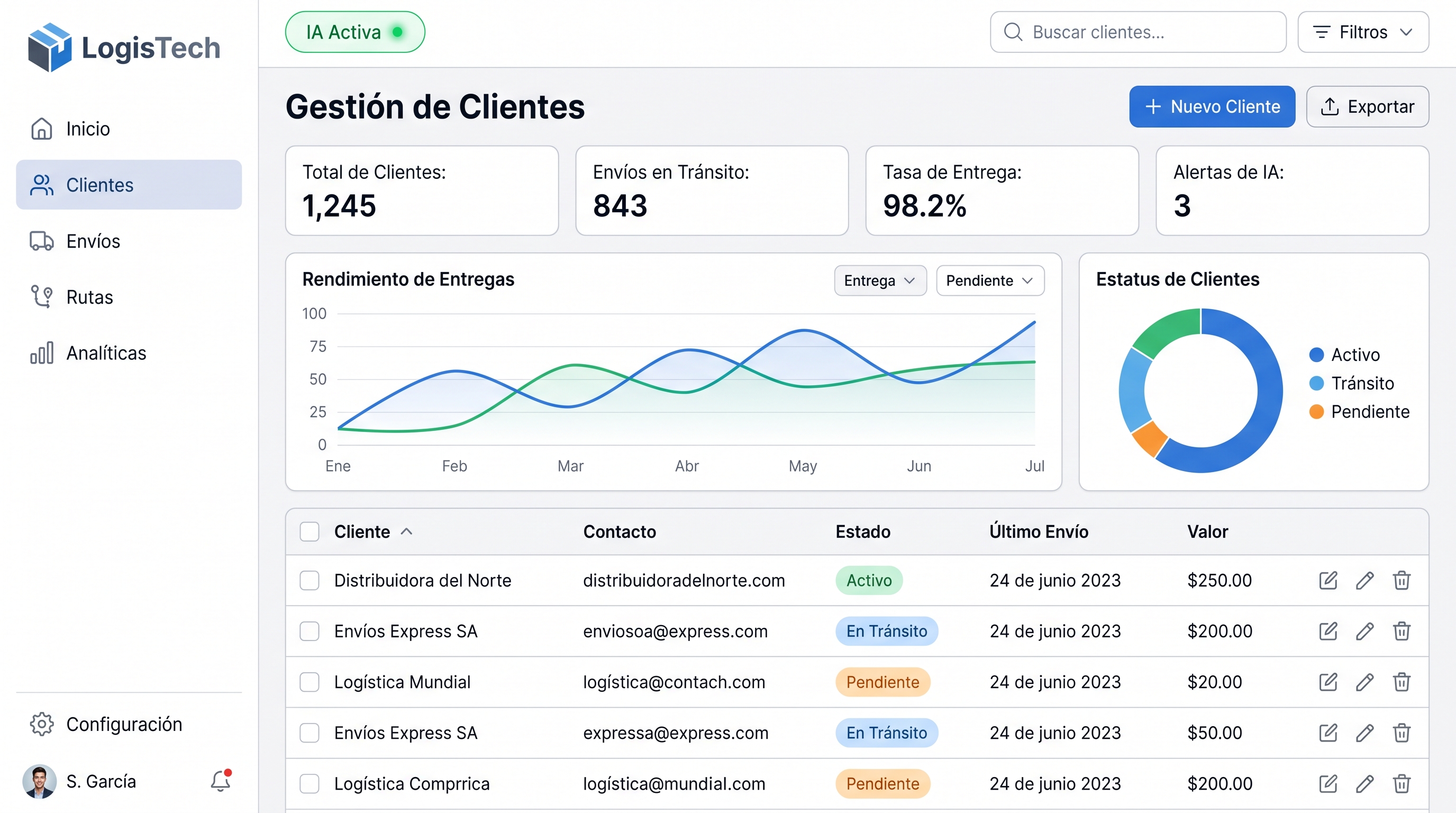1456x813 pixels.
Task: Open the Pendiente chart dropdown
Action: tap(990, 281)
